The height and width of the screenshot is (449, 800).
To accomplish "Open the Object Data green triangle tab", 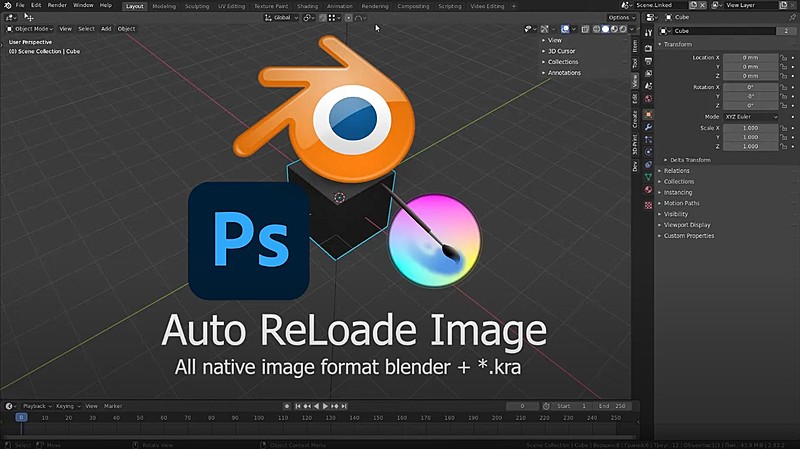I will coord(648,177).
